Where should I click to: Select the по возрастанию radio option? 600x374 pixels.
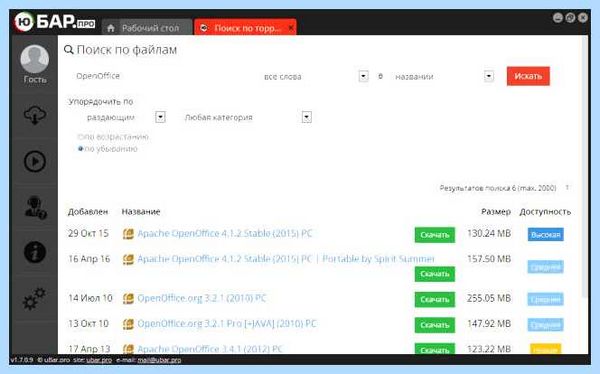tap(80, 137)
